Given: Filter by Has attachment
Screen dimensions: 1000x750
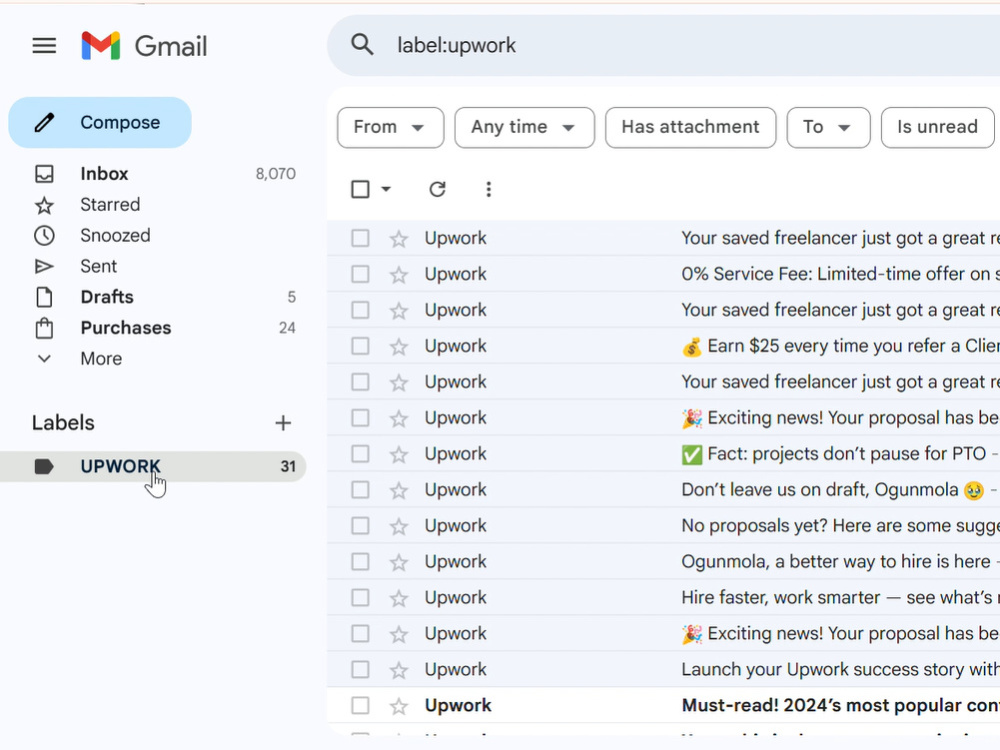Looking at the screenshot, I should click(x=691, y=127).
